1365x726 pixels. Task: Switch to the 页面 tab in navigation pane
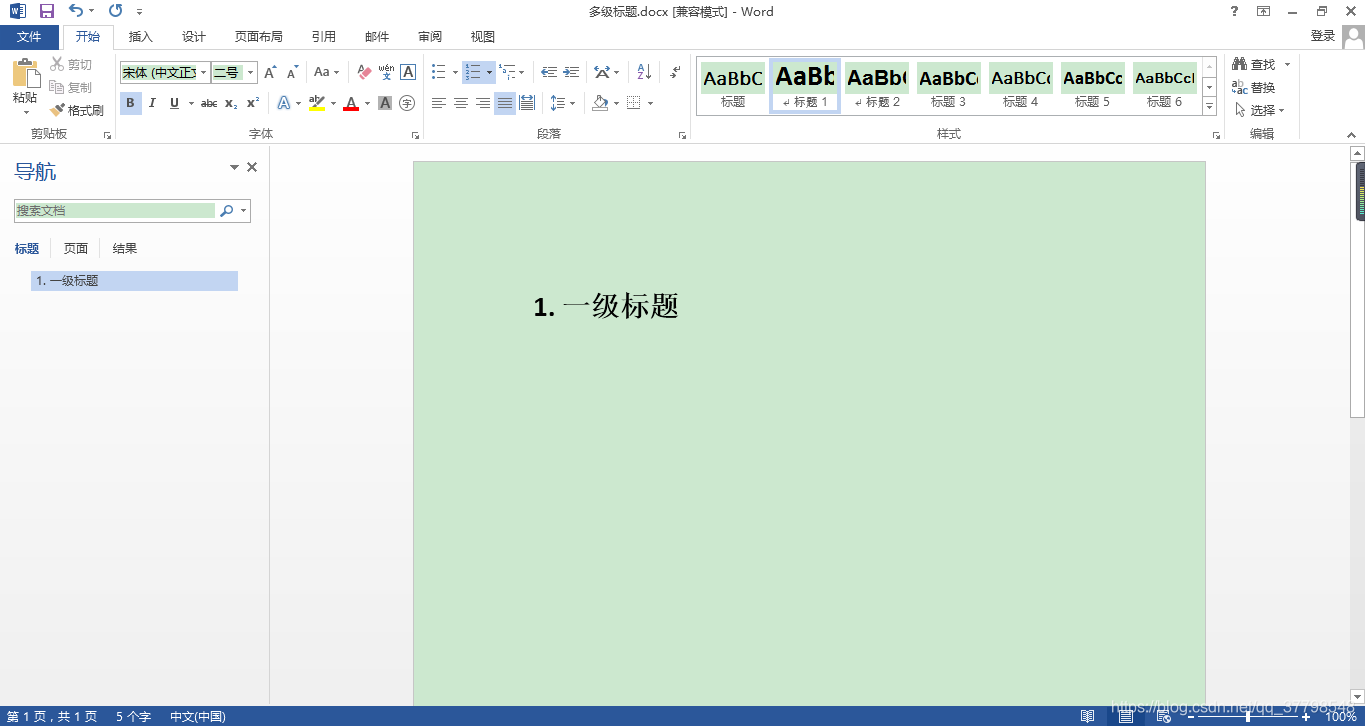coord(76,248)
